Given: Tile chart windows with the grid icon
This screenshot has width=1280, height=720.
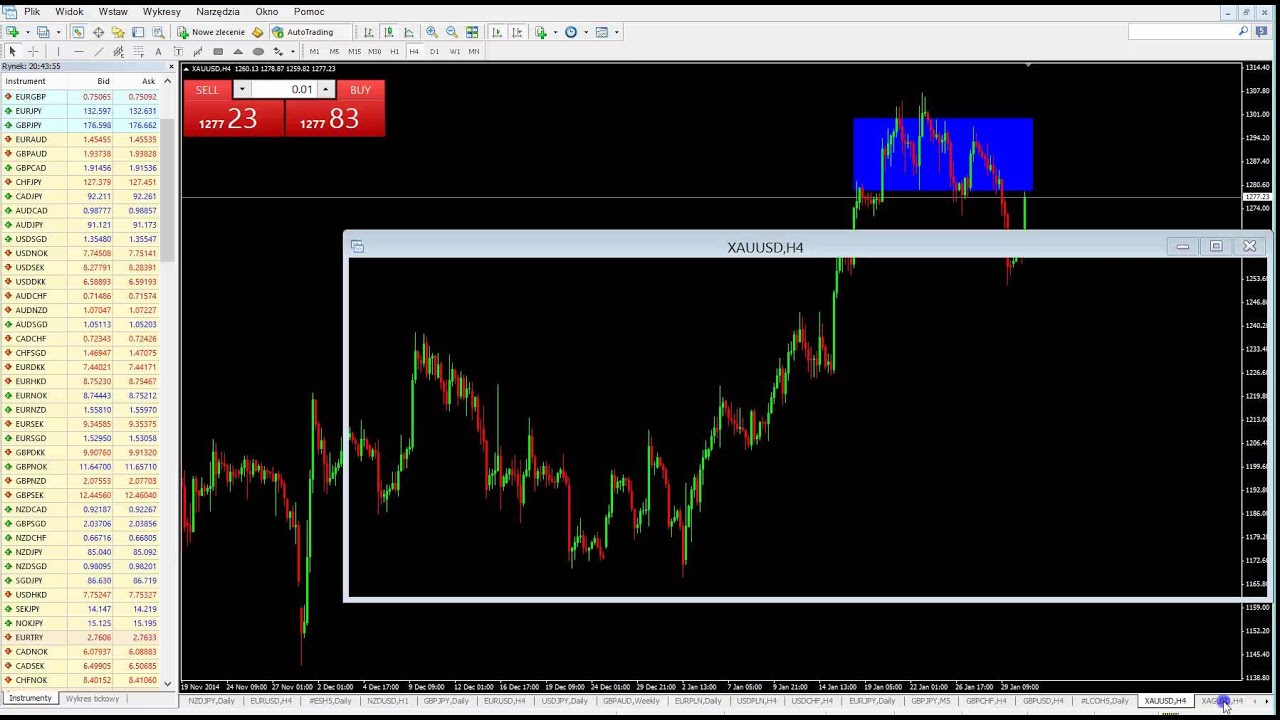Looking at the screenshot, I should click(x=472, y=32).
